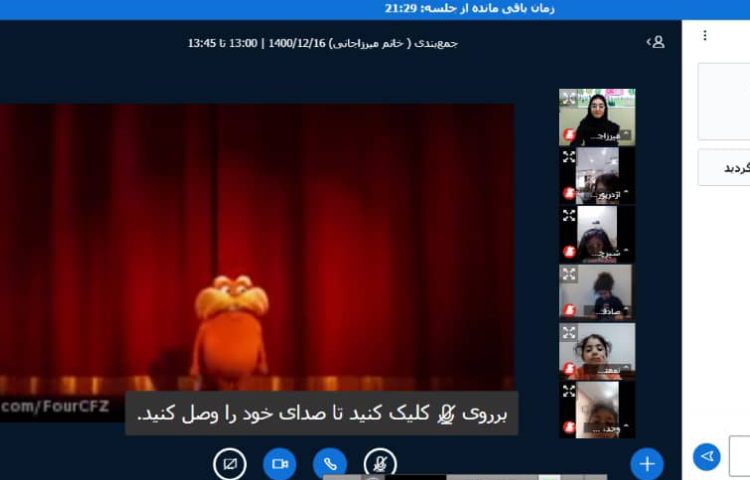Fullscreen the شیرح webcam

click(569, 215)
